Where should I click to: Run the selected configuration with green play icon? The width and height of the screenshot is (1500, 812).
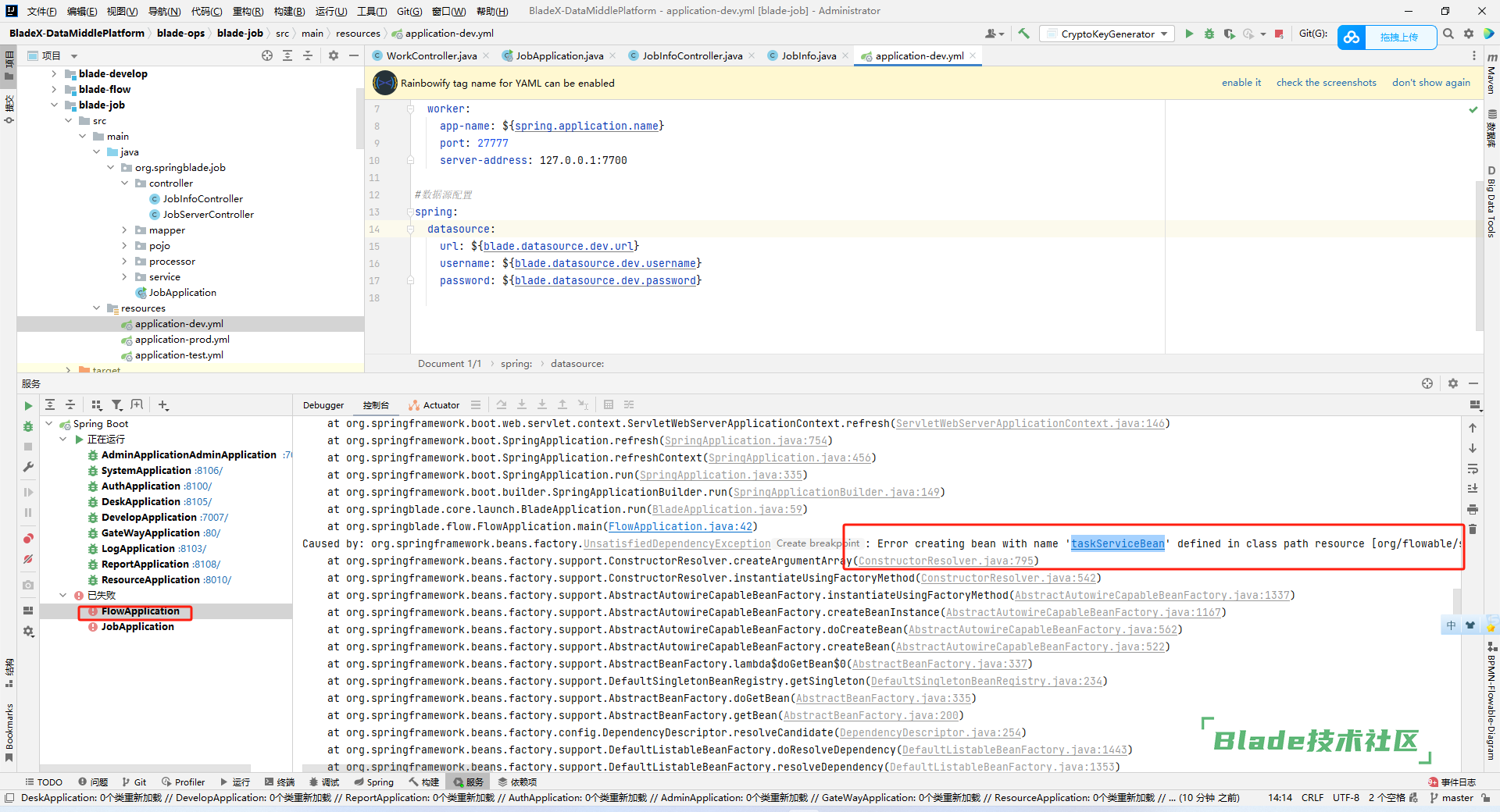(x=1189, y=34)
